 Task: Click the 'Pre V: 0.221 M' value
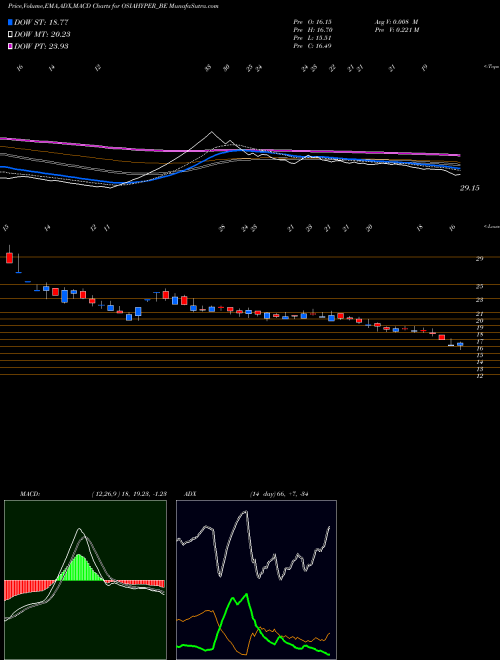[396, 29]
